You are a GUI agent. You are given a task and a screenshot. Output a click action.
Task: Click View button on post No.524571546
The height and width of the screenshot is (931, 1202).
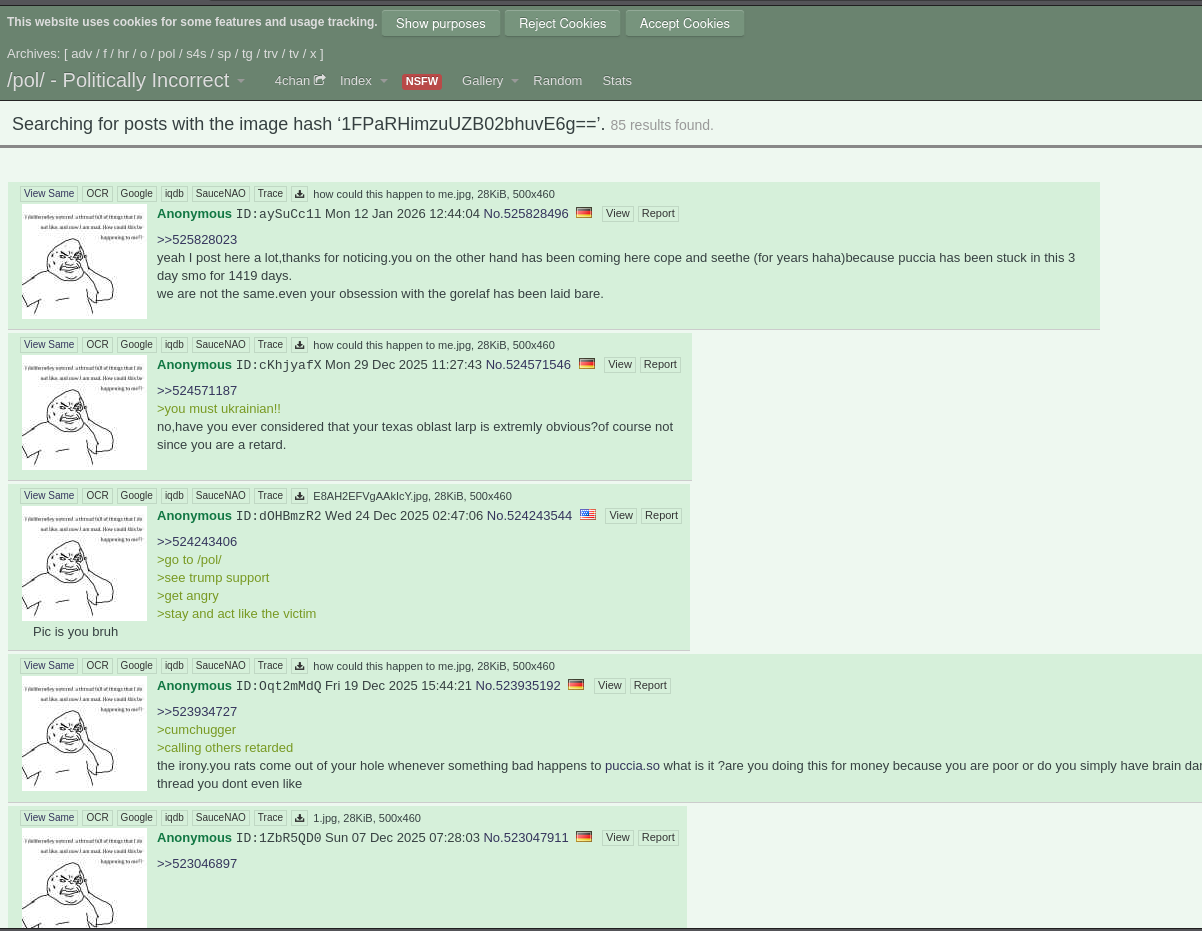(x=620, y=365)
